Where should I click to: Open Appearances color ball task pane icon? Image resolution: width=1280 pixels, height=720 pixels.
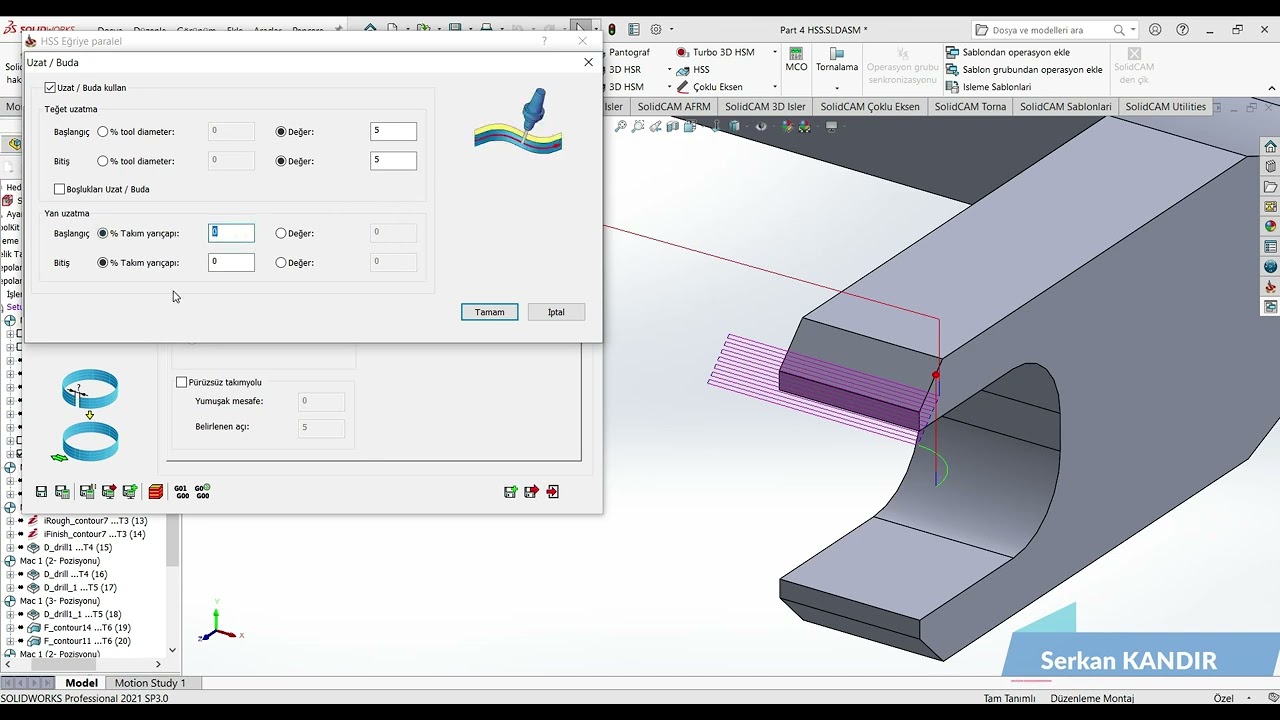click(x=1270, y=227)
